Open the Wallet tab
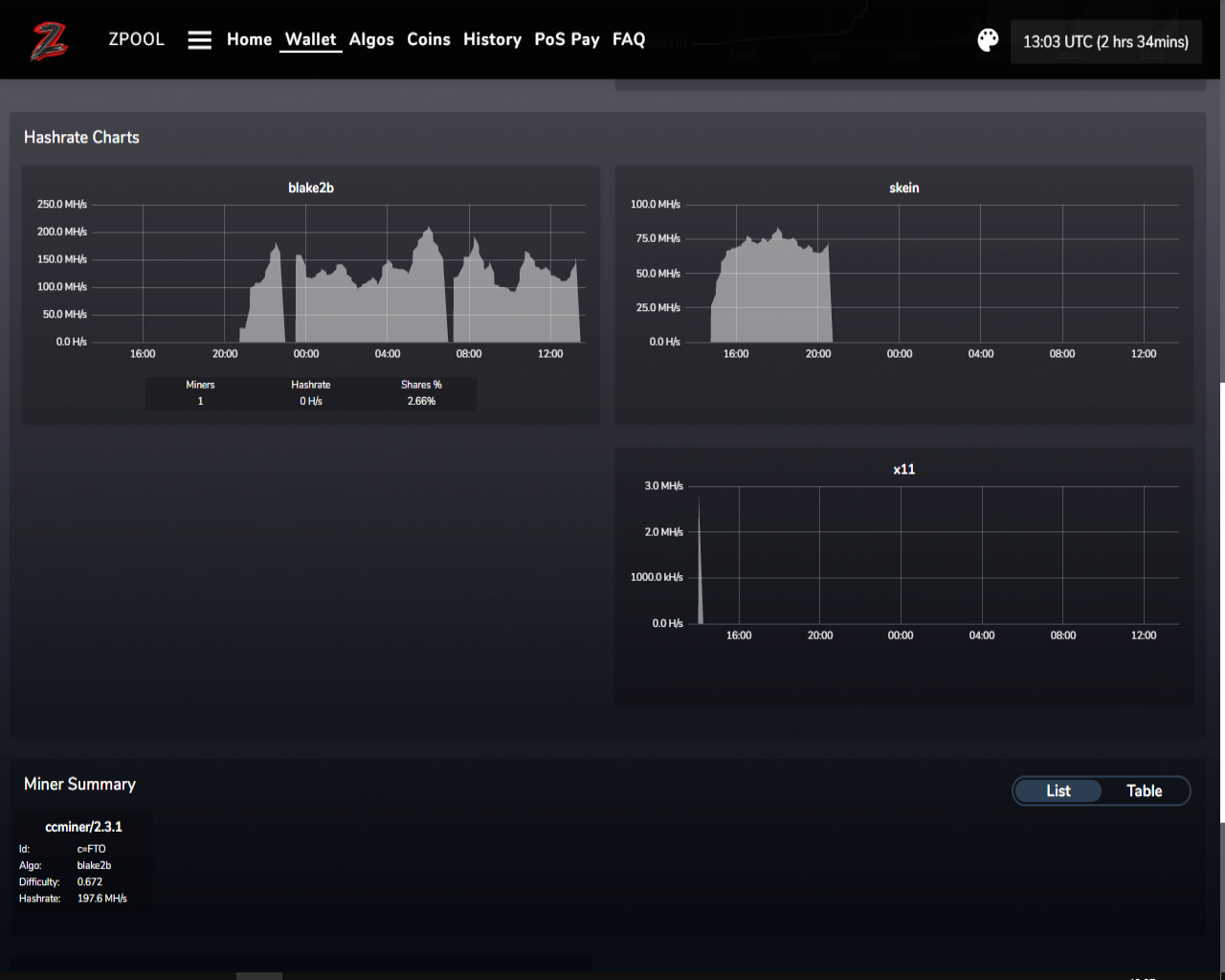 (x=311, y=39)
